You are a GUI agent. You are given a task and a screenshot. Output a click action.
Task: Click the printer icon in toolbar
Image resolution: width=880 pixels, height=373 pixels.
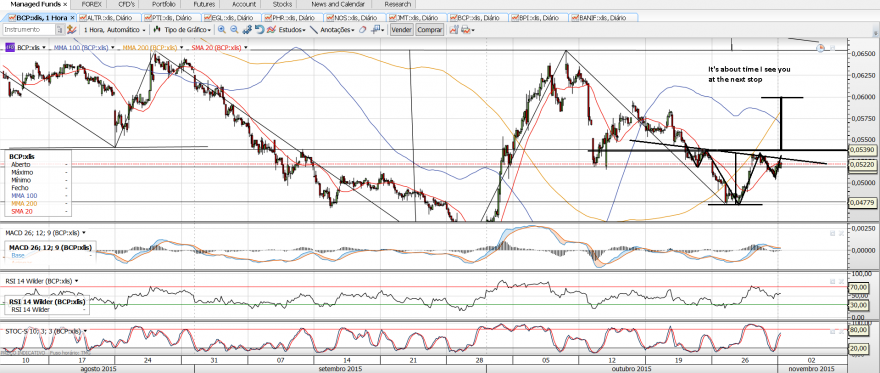(x=466, y=30)
